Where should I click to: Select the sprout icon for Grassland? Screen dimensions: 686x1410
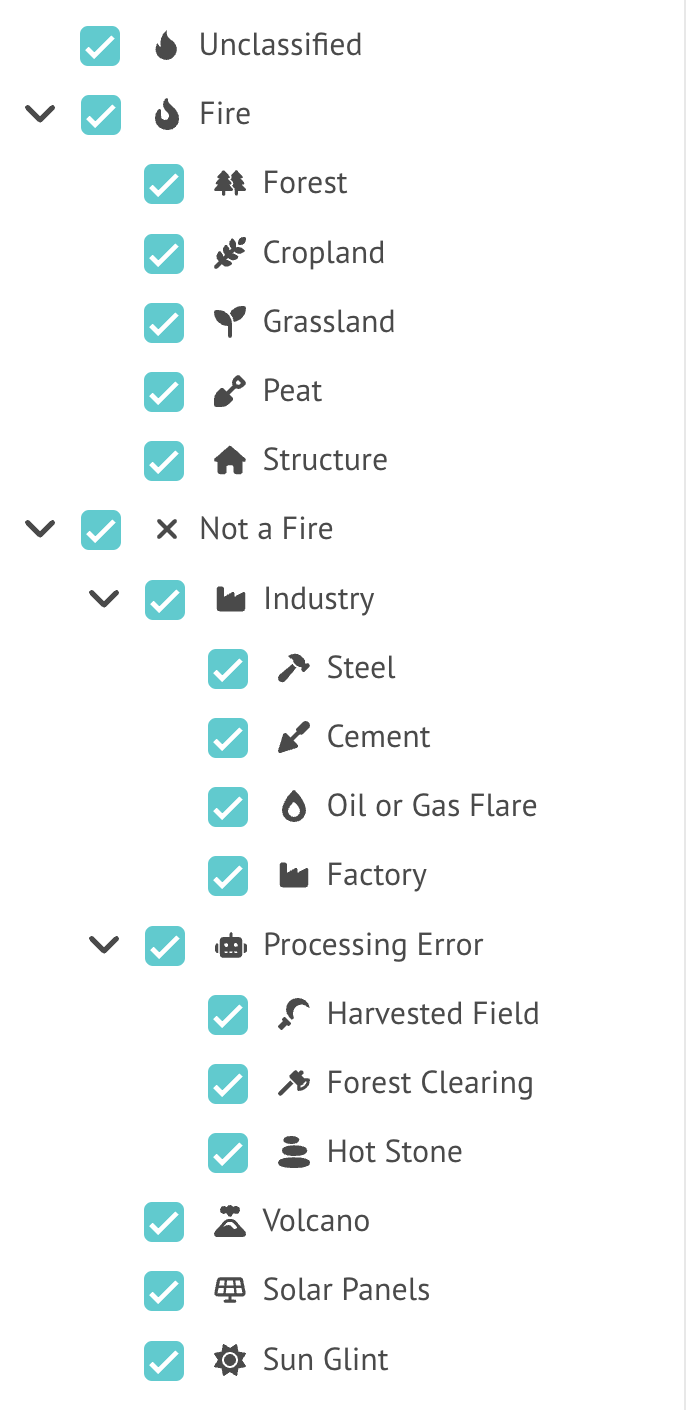[x=229, y=321]
